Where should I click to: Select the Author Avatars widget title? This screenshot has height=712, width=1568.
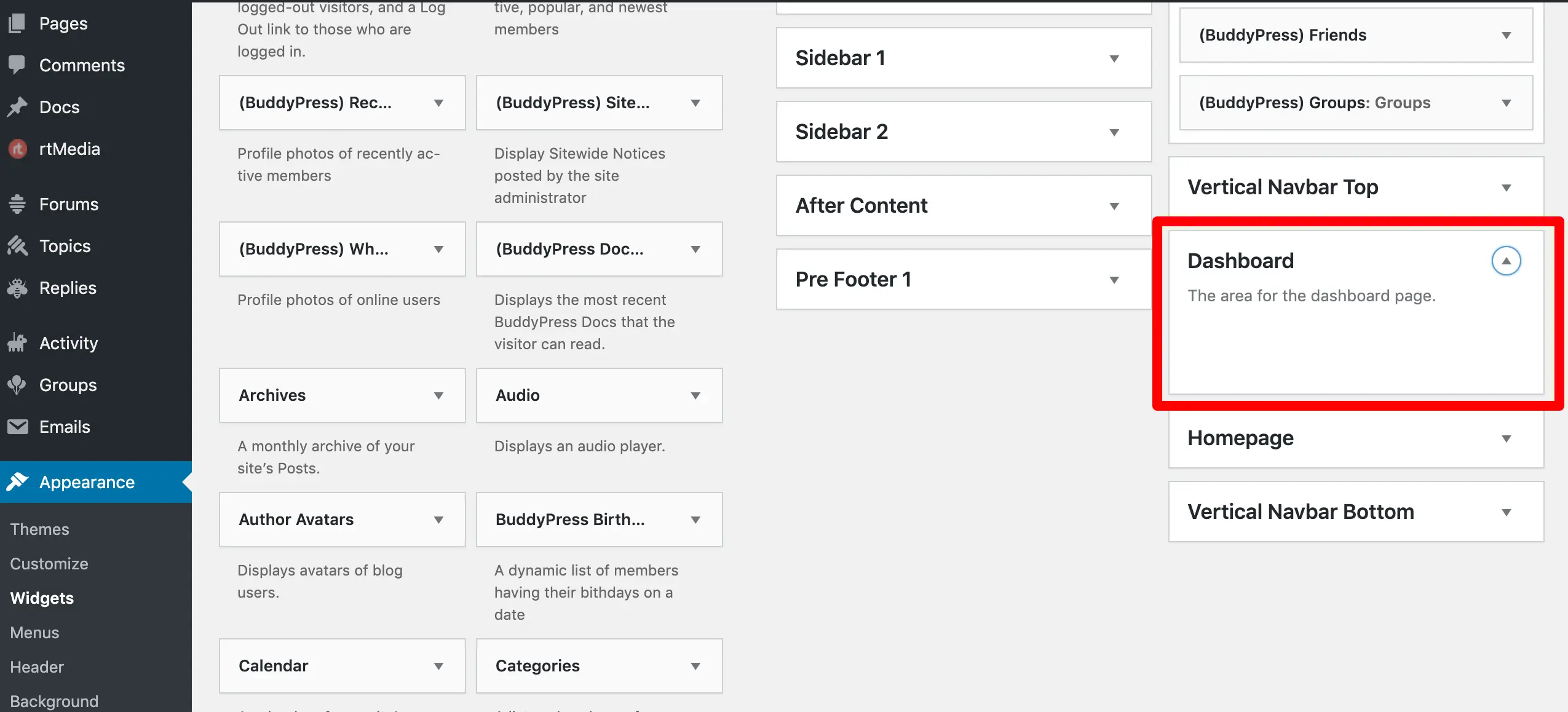(x=296, y=520)
